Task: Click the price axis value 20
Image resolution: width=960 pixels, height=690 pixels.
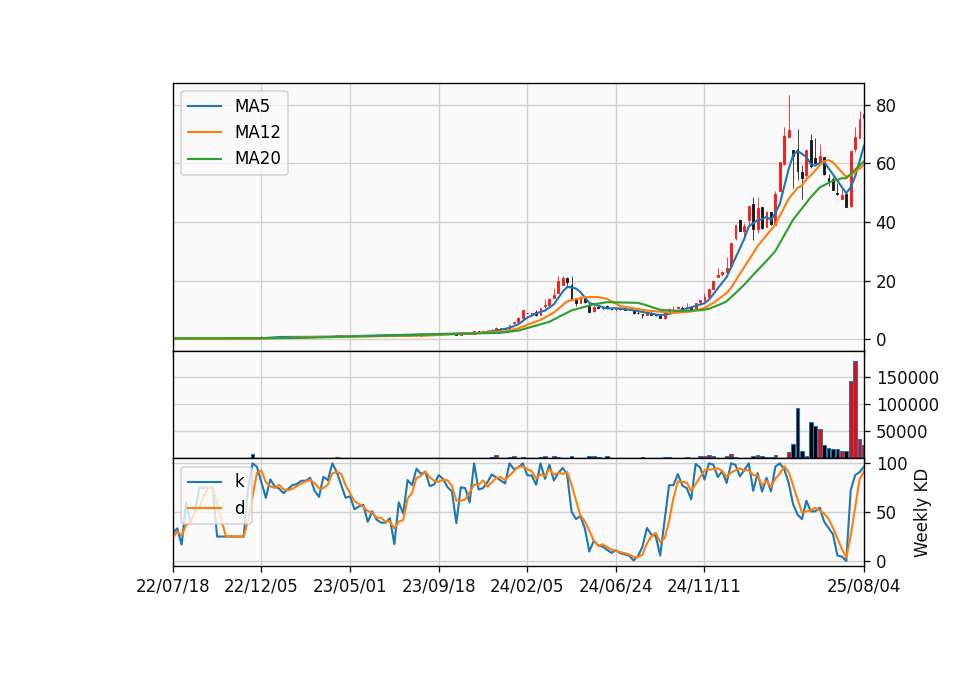Action: click(x=885, y=282)
